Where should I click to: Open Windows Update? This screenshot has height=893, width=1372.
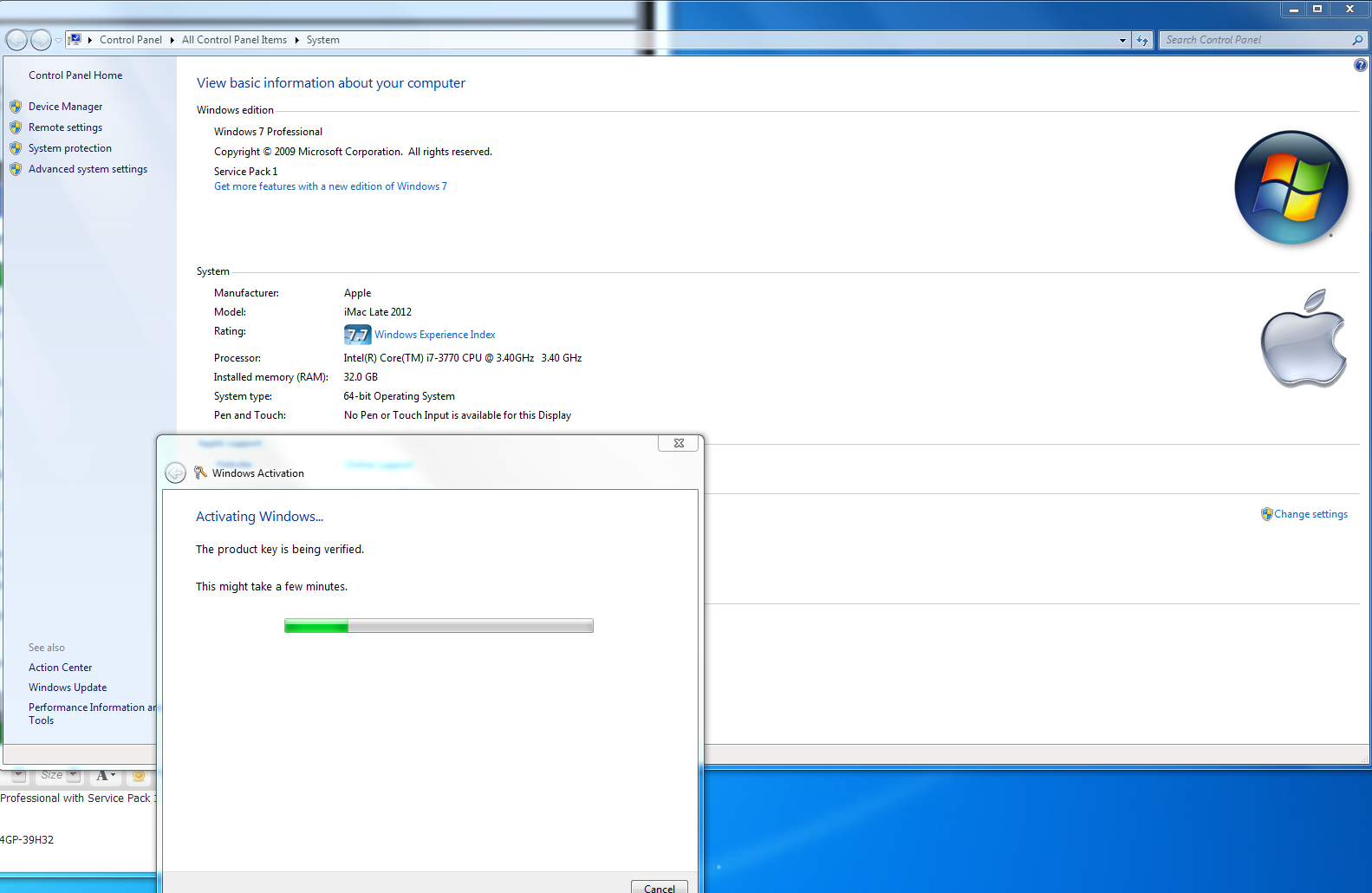coord(68,688)
